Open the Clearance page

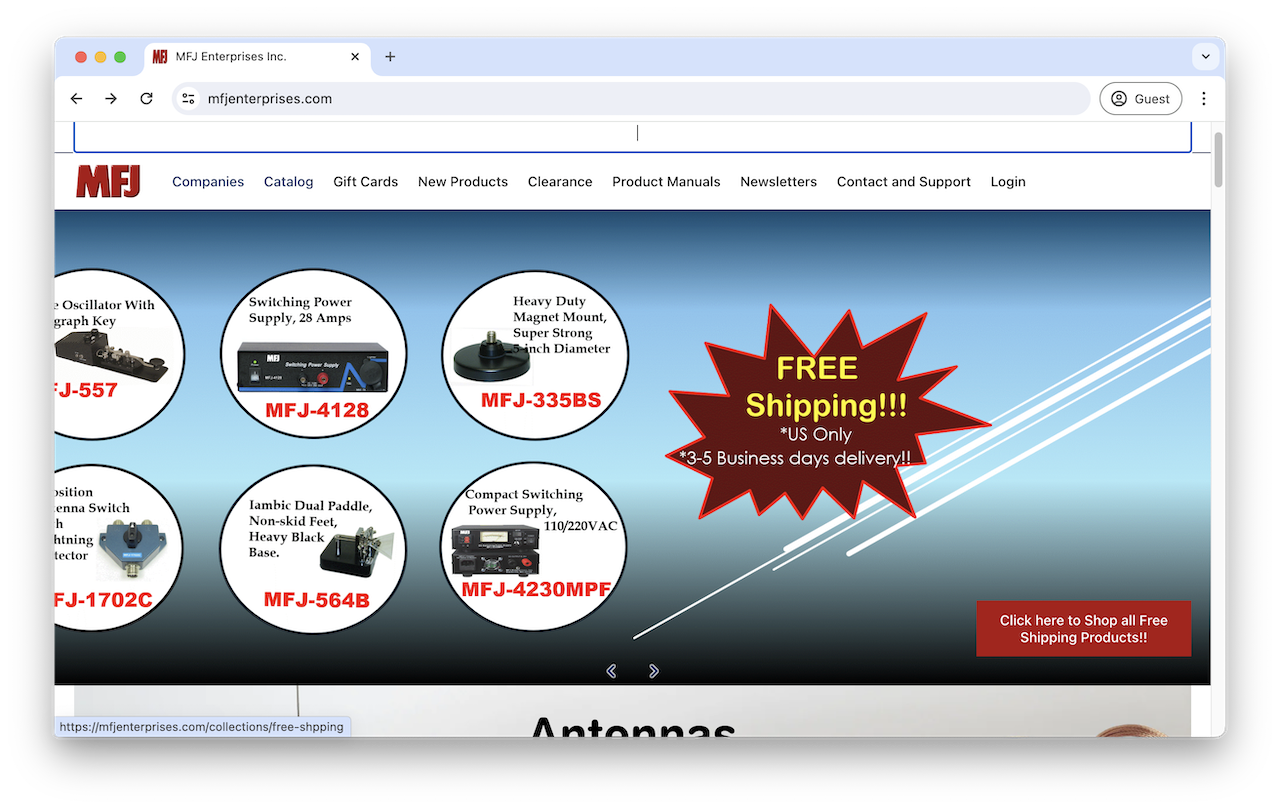pyautogui.click(x=560, y=182)
